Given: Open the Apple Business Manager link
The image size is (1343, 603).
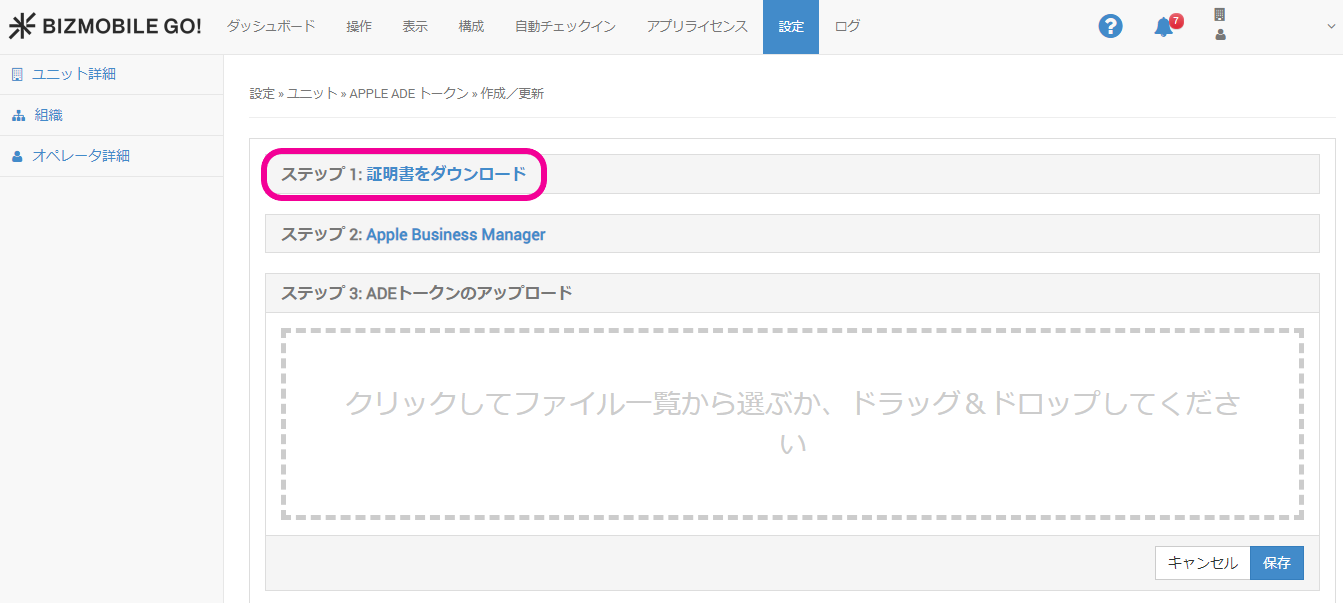Looking at the screenshot, I should [456, 234].
